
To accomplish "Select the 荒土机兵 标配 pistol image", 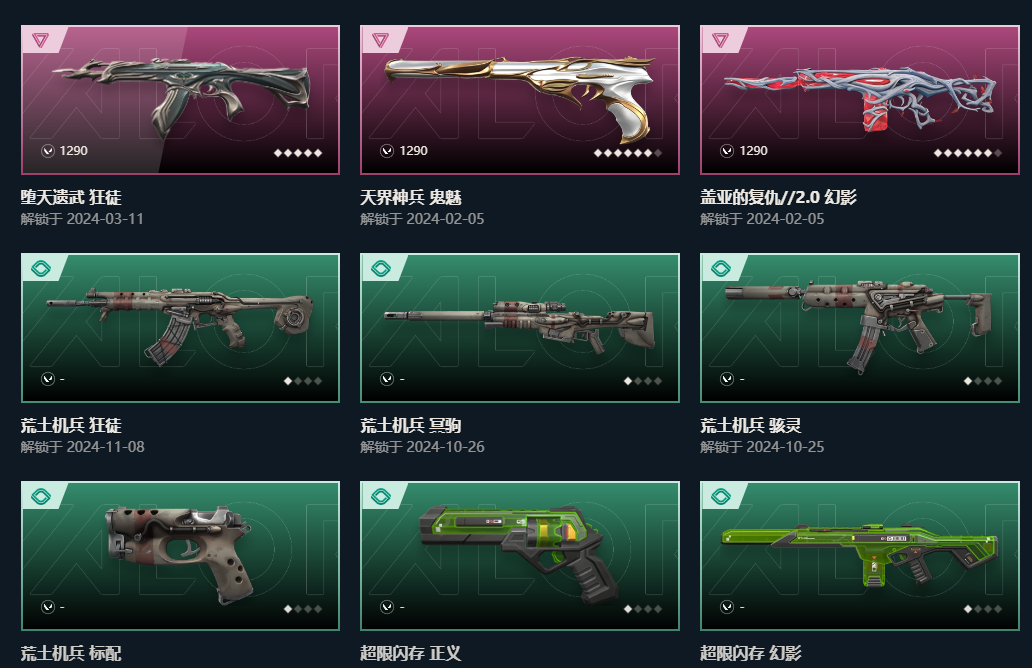I will pos(179,552).
